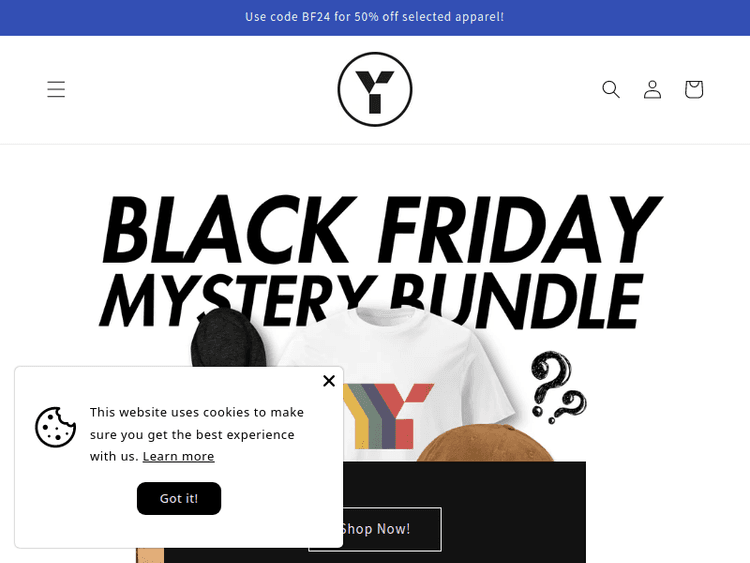Close the cookie notice with X
Image resolution: width=750 pixels, height=563 pixels.
point(329,381)
